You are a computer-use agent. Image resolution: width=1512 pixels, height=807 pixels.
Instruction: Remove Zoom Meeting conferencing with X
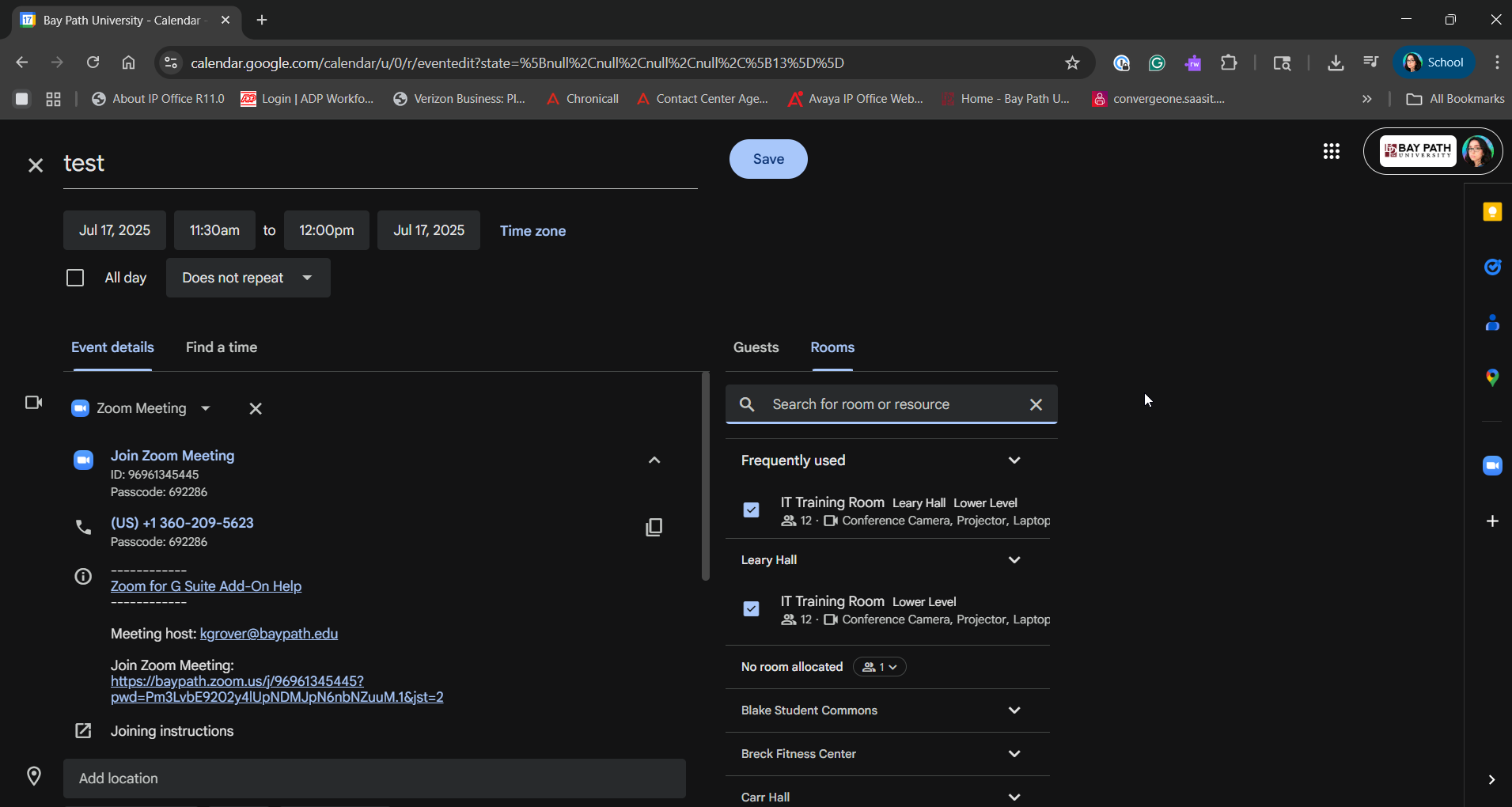tap(256, 409)
